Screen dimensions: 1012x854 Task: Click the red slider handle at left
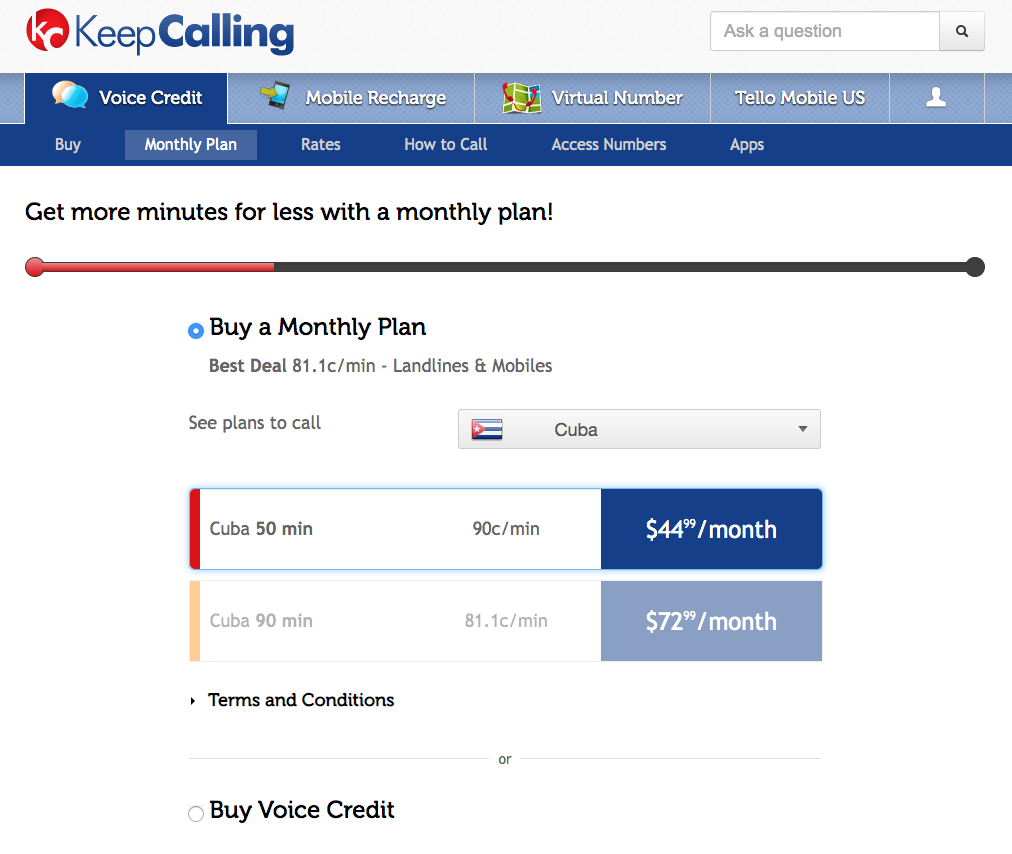(x=35, y=267)
